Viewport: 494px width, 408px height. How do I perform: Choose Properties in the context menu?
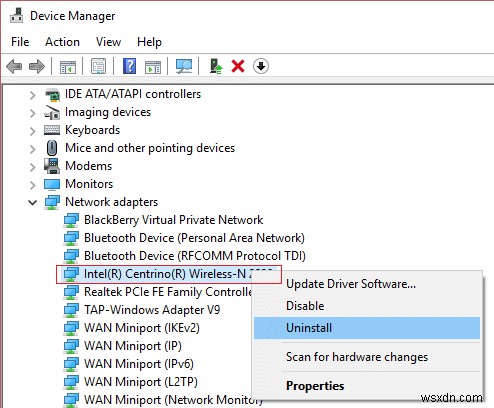coord(315,386)
